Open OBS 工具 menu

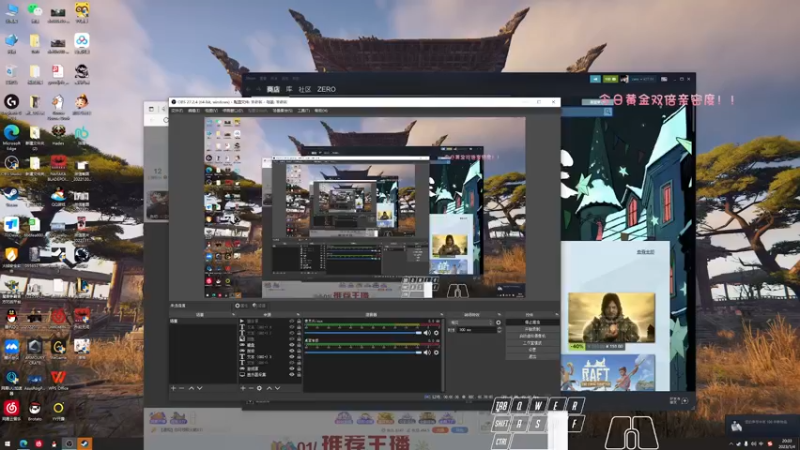point(304,111)
